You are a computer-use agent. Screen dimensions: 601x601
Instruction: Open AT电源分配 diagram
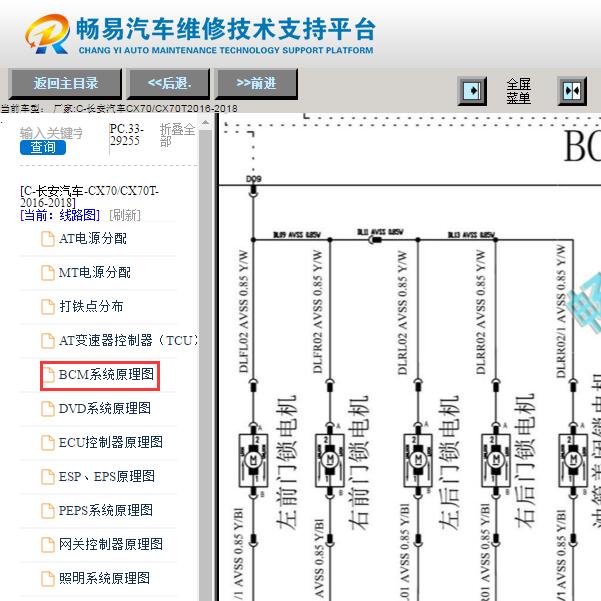[x=93, y=238]
